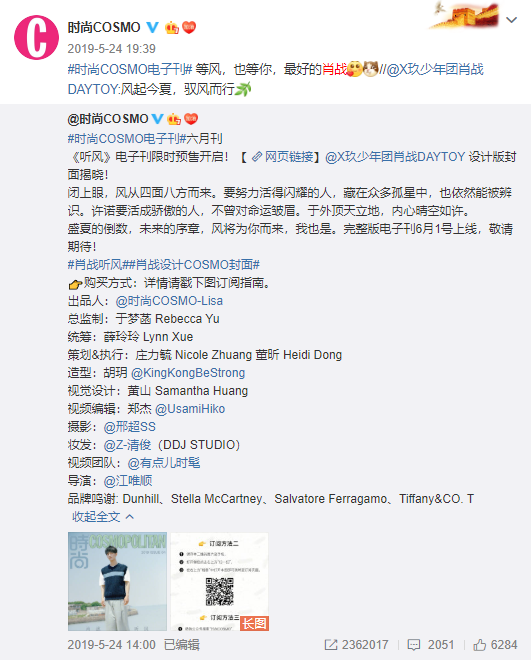Viewport: 531px width, 660px height.
Task: Open the #肖战听风# hashtag topic
Action: [x=95, y=265]
